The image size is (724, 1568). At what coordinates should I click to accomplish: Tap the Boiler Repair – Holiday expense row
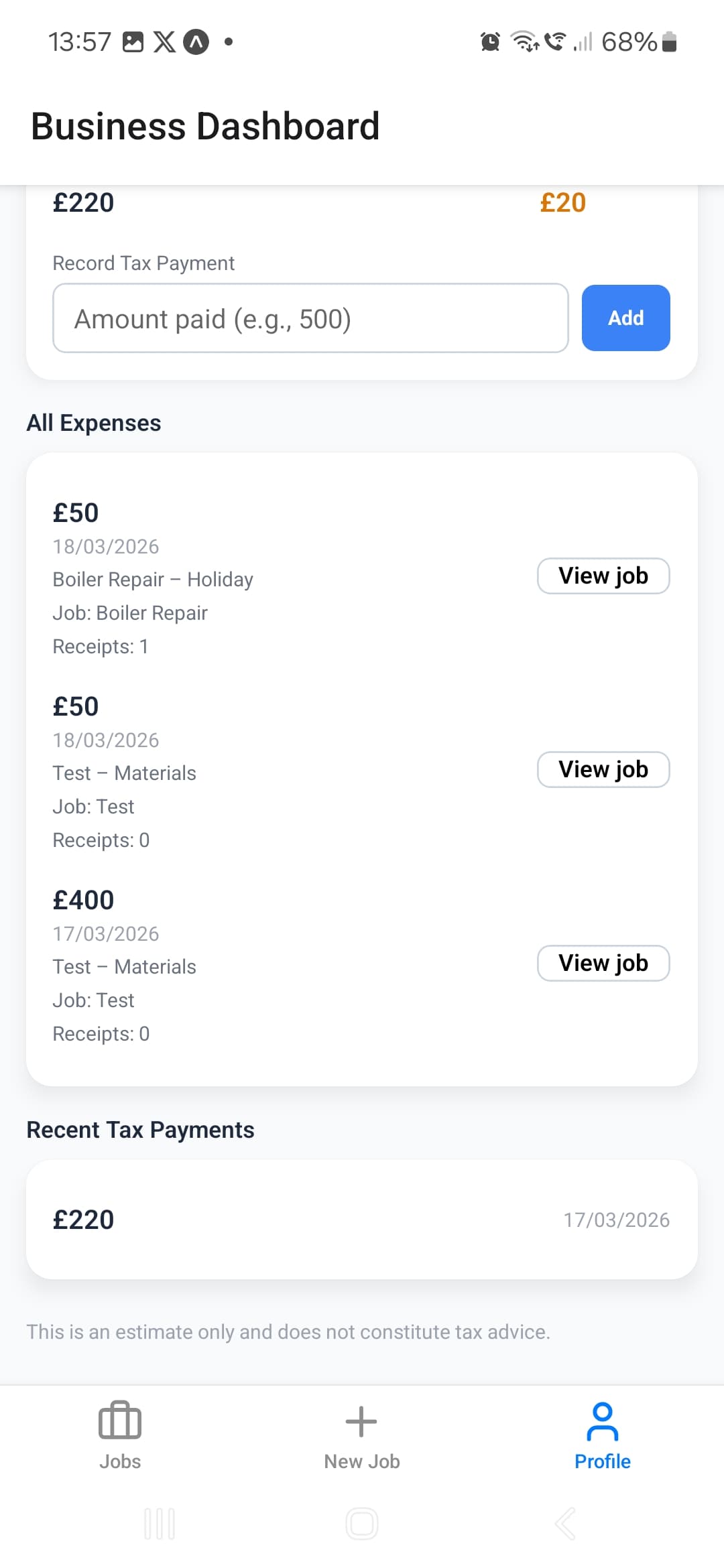coord(153,579)
